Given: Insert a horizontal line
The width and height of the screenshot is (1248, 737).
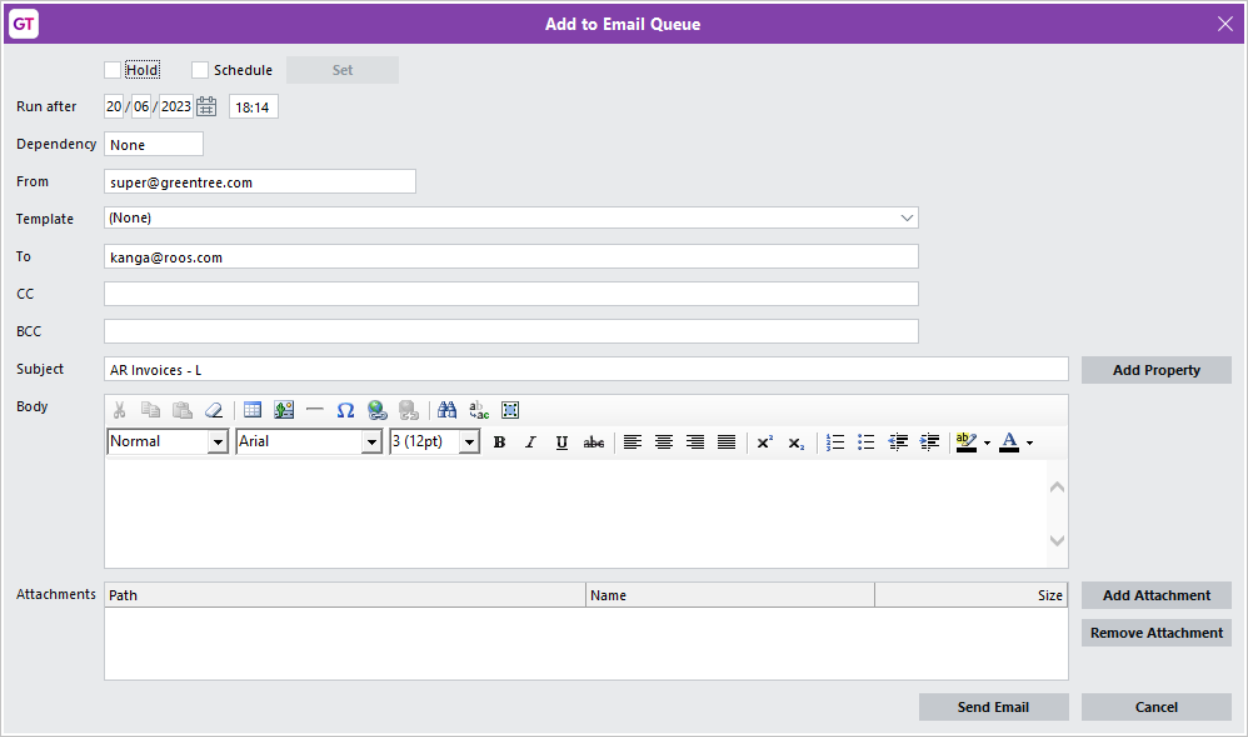Looking at the screenshot, I should [315, 410].
